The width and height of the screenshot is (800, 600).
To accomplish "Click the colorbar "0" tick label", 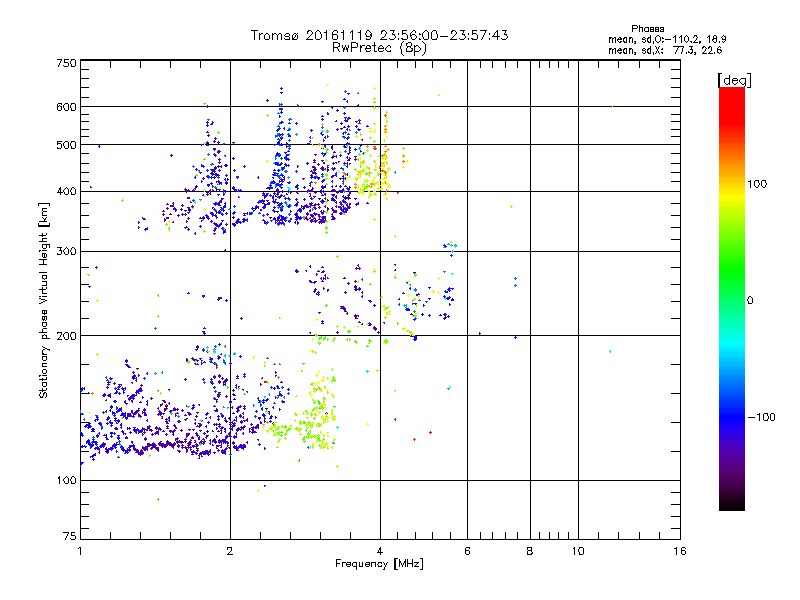I will click(x=750, y=300).
